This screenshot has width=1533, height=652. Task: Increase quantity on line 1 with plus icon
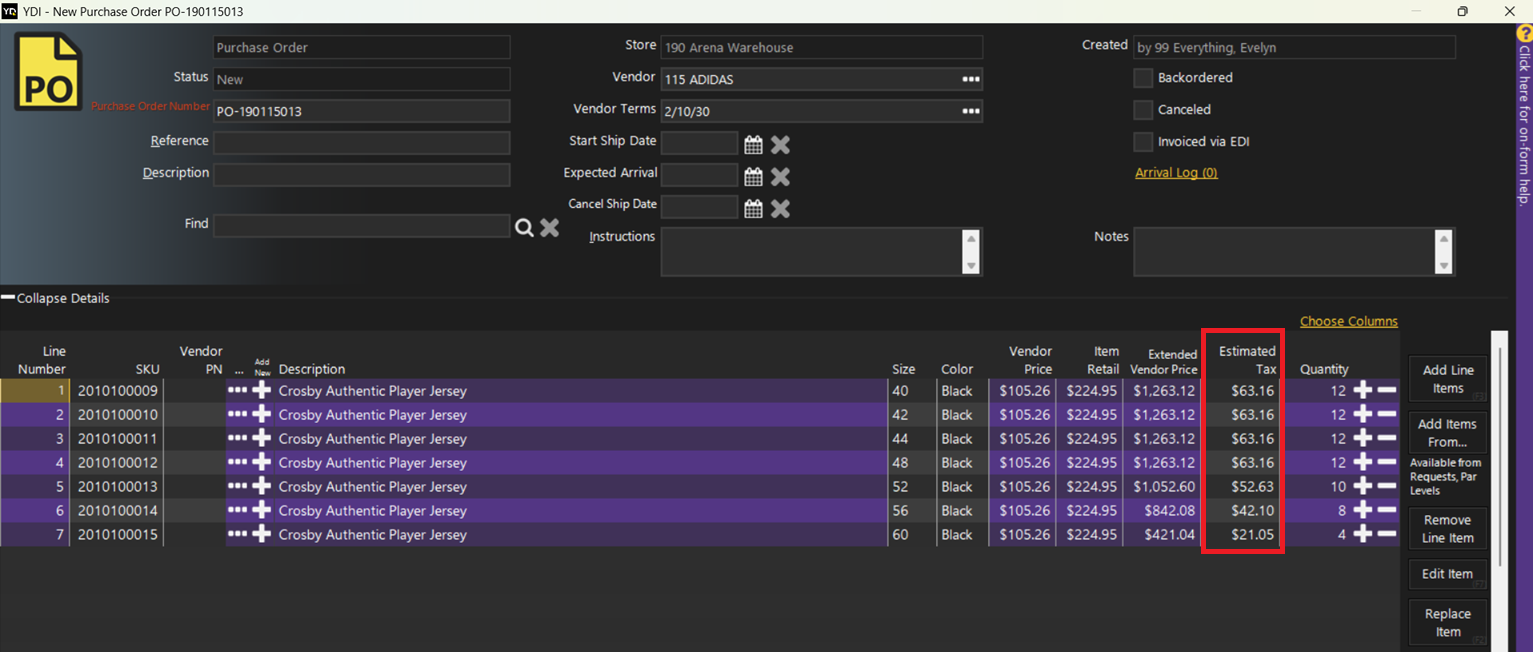click(1362, 391)
